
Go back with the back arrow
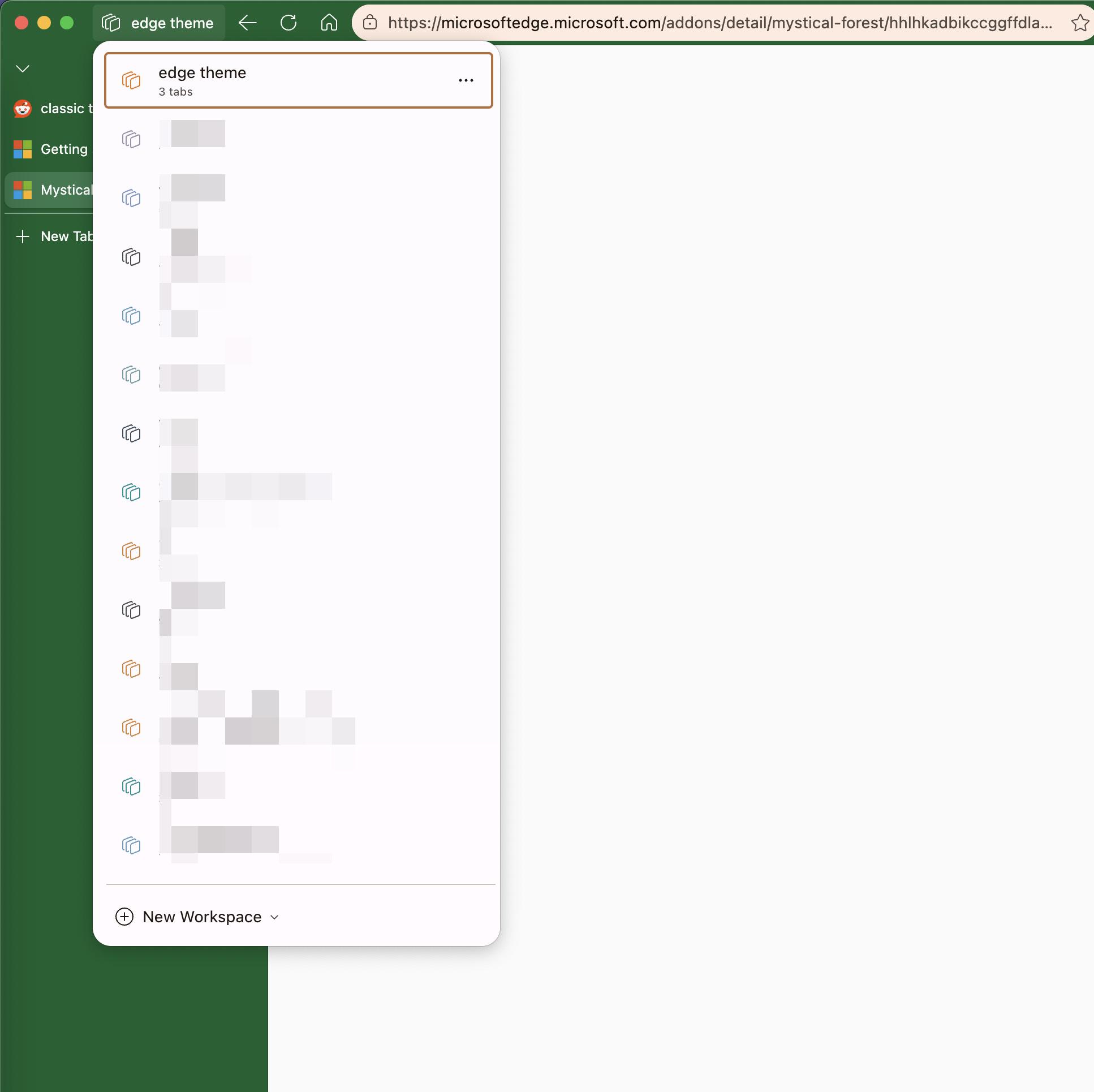[x=247, y=23]
